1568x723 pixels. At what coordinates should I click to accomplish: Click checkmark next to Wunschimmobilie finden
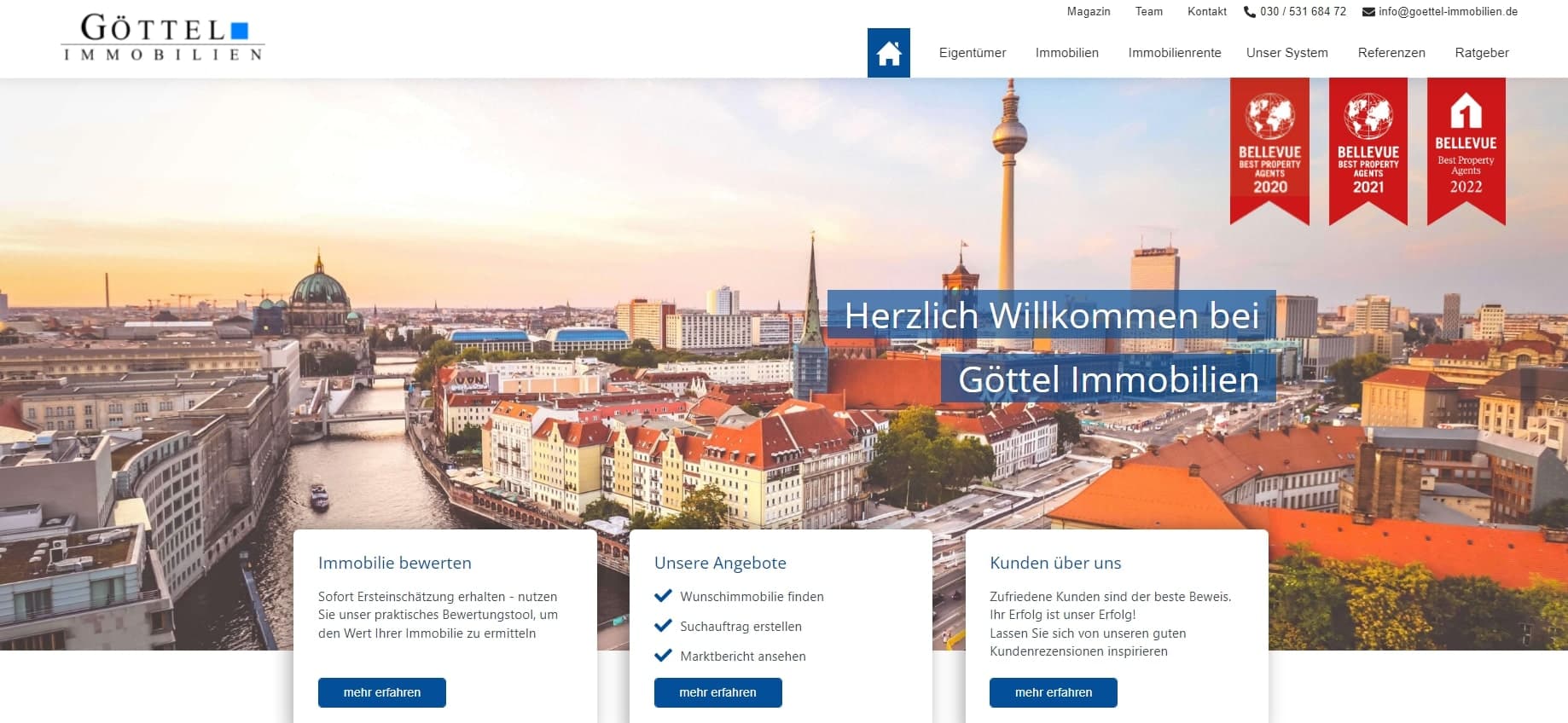663,596
